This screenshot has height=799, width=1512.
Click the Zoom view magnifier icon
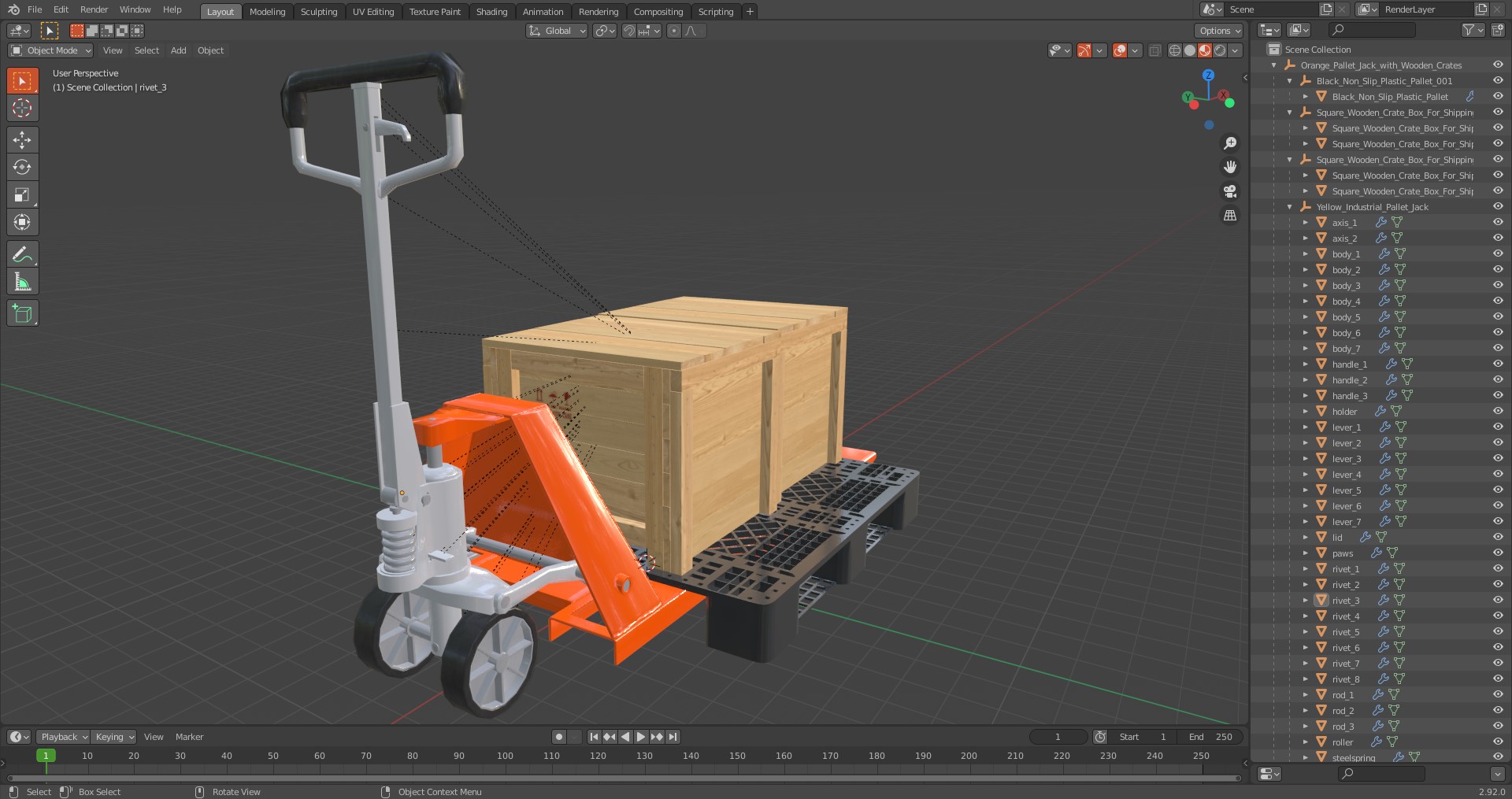point(1229,143)
